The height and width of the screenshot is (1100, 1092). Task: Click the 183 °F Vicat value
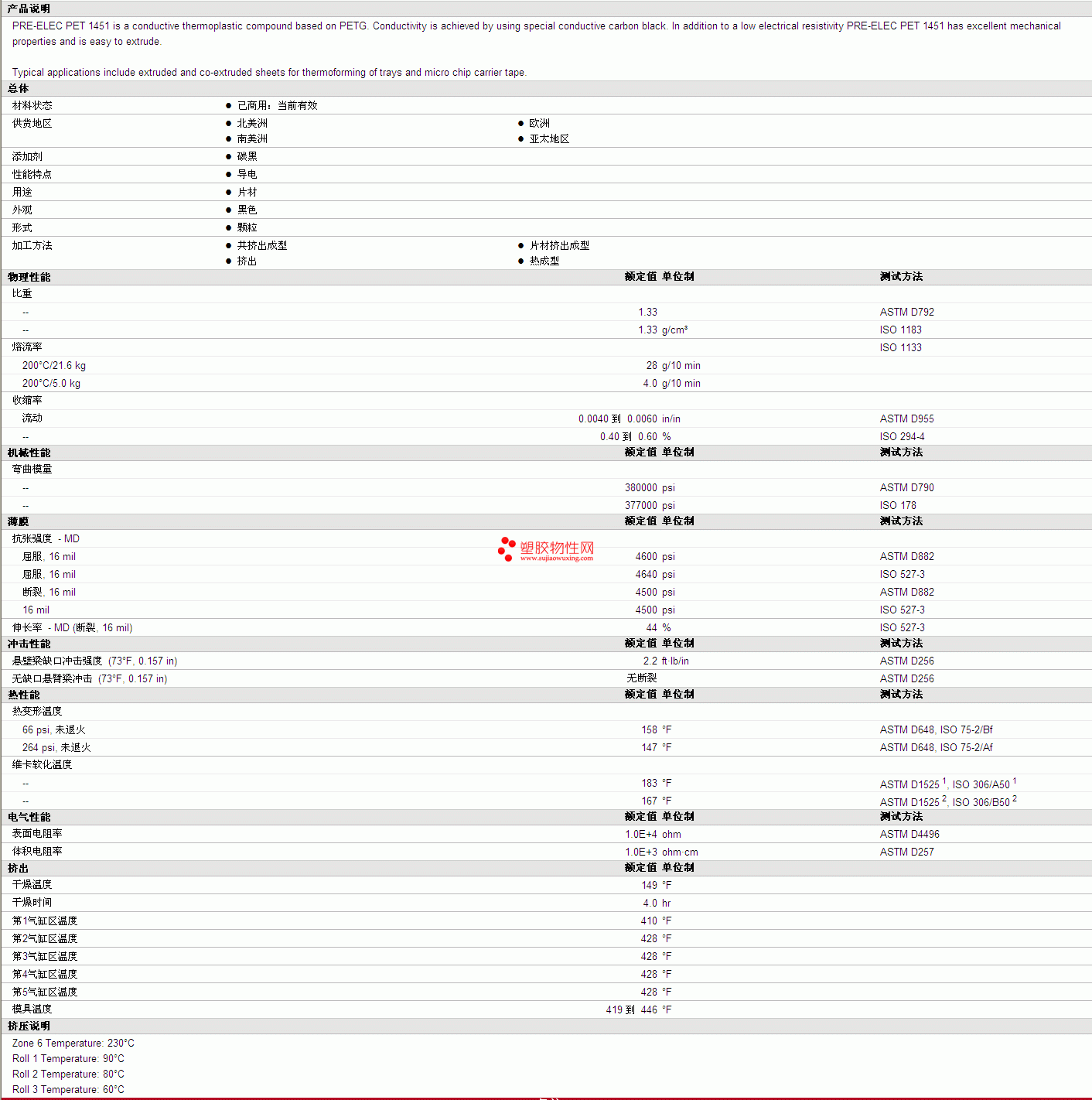coord(657,783)
